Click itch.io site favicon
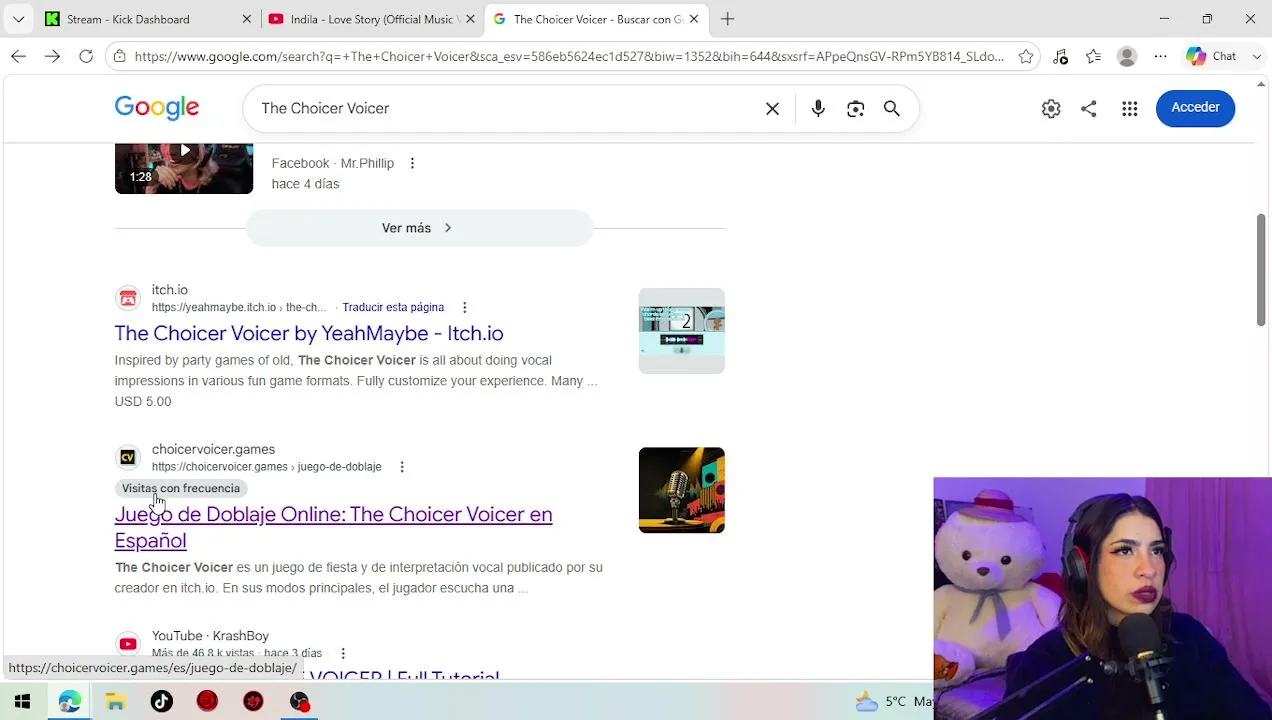The height and width of the screenshot is (720, 1272). (127, 298)
